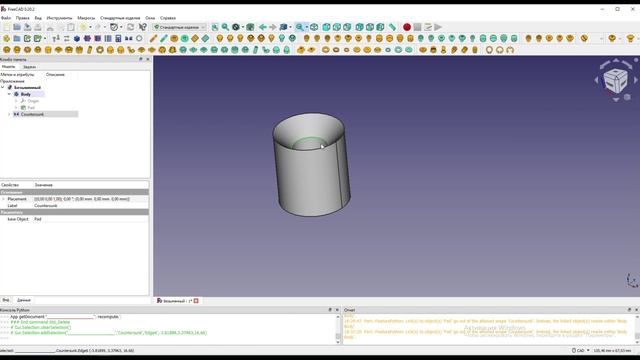Open the Инструменты menu
The height and width of the screenshot is (360, 640).
[x=59, y=18]
